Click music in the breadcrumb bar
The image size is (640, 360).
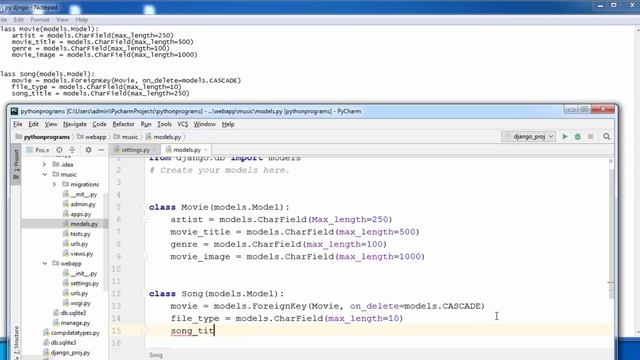[126, 137]
